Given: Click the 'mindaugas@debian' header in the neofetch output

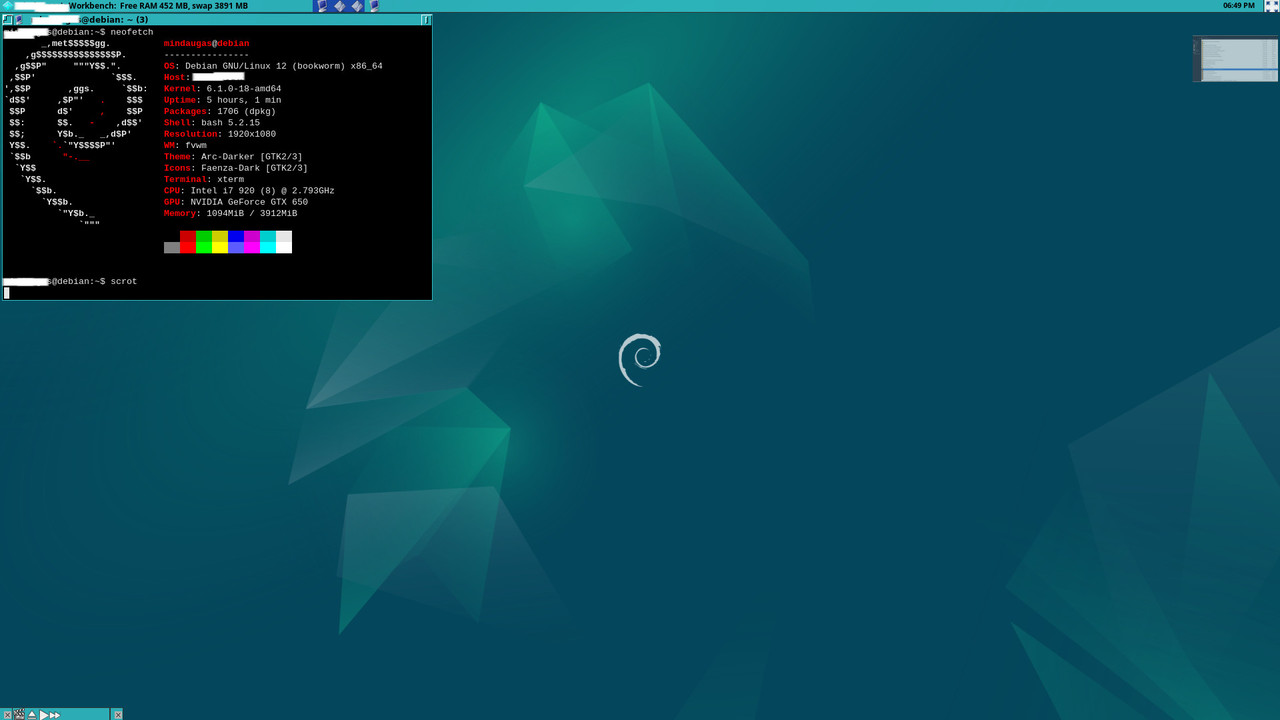Looking at the screenshot, I should tap(206, 44).
